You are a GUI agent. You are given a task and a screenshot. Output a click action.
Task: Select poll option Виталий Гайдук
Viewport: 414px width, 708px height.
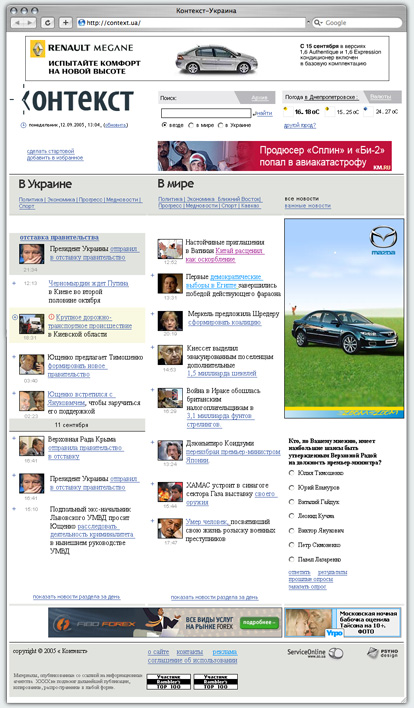[292, 502]
